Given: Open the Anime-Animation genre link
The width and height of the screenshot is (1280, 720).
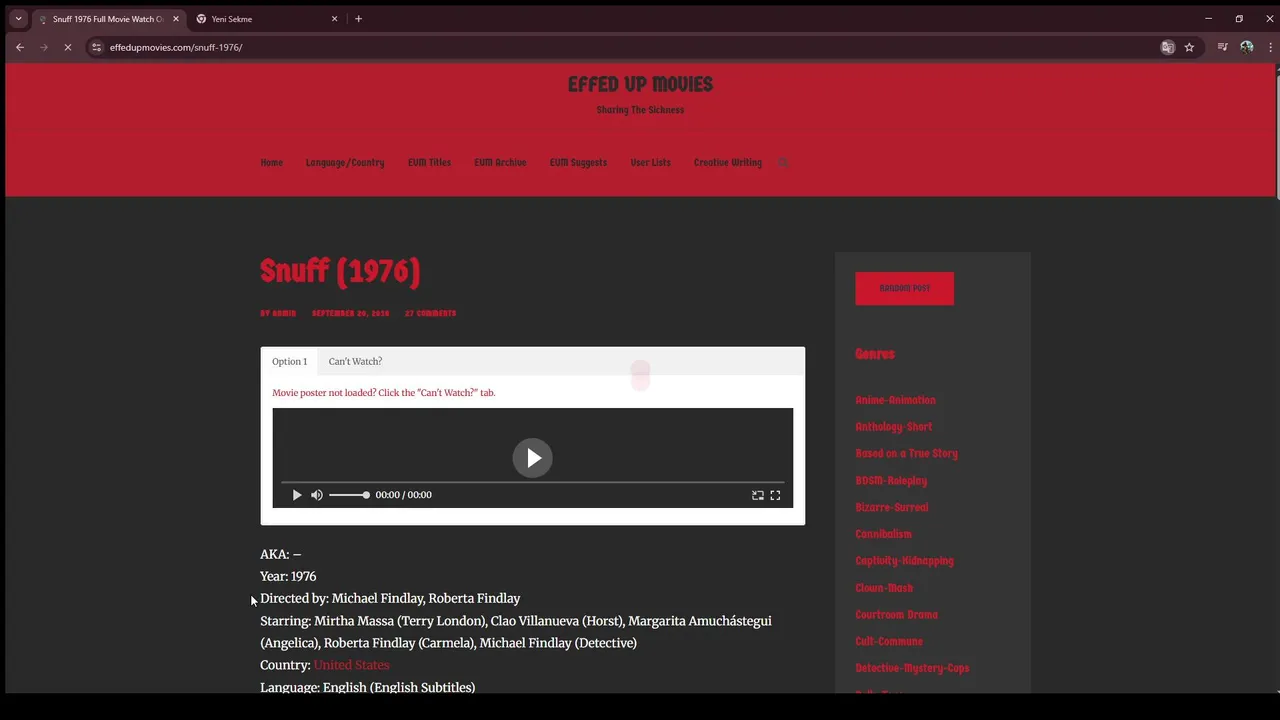Looking at the screenshot, I should pos(895,400).
